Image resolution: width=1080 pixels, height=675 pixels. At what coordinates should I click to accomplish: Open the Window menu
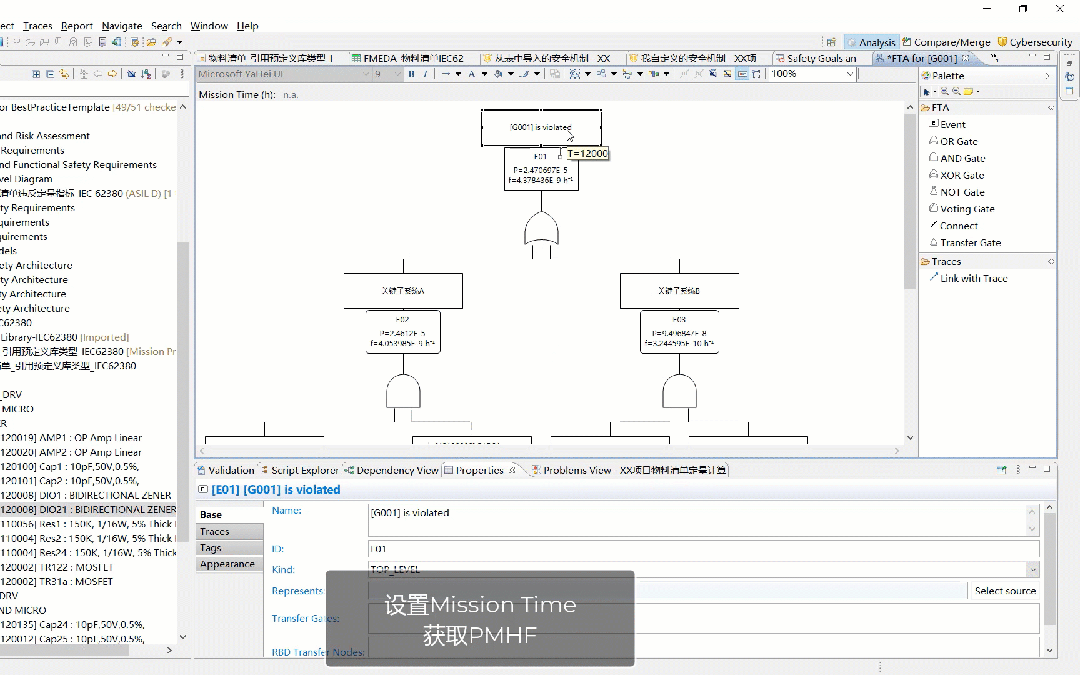209,25
